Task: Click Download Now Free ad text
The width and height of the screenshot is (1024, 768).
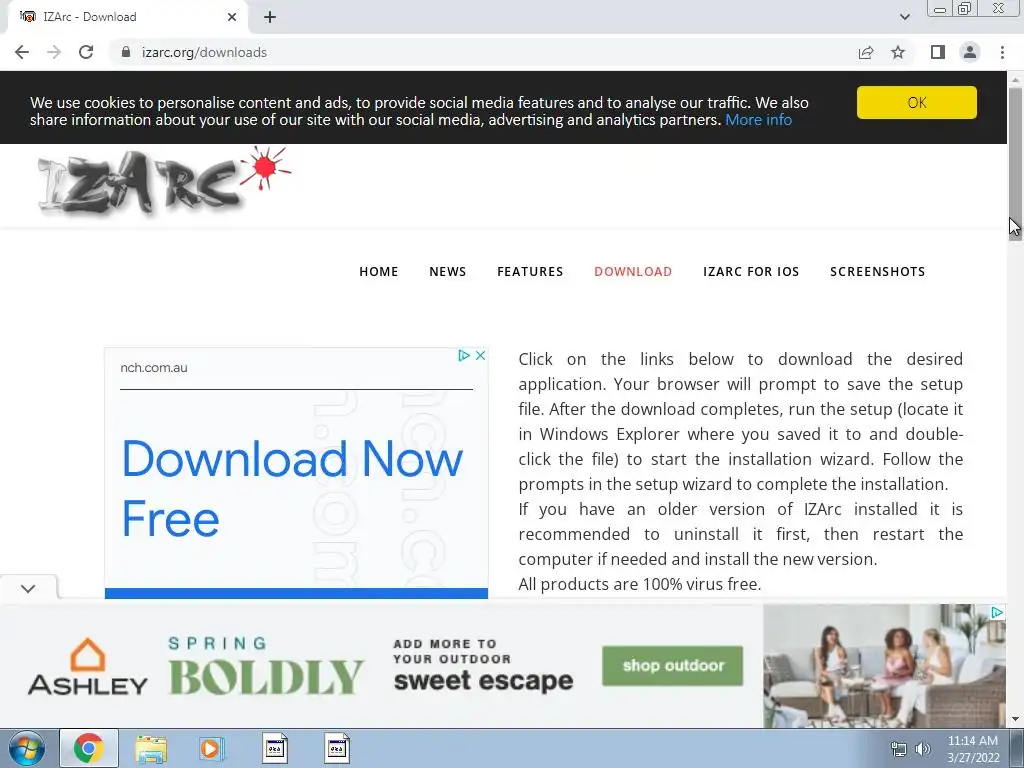Action: pyautogui.click(x=292, y=488)
